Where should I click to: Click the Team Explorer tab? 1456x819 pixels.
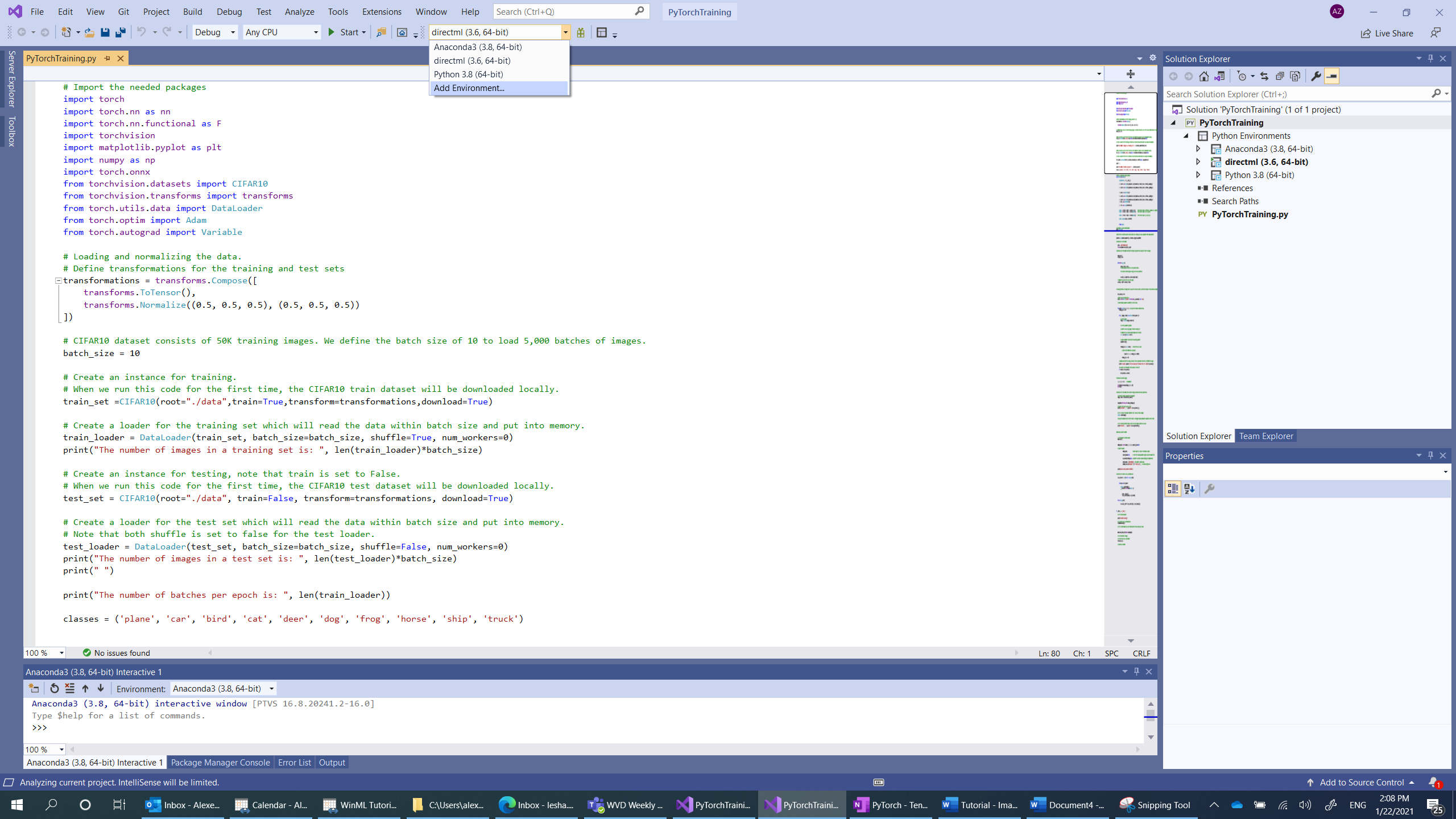[1266, 436]
